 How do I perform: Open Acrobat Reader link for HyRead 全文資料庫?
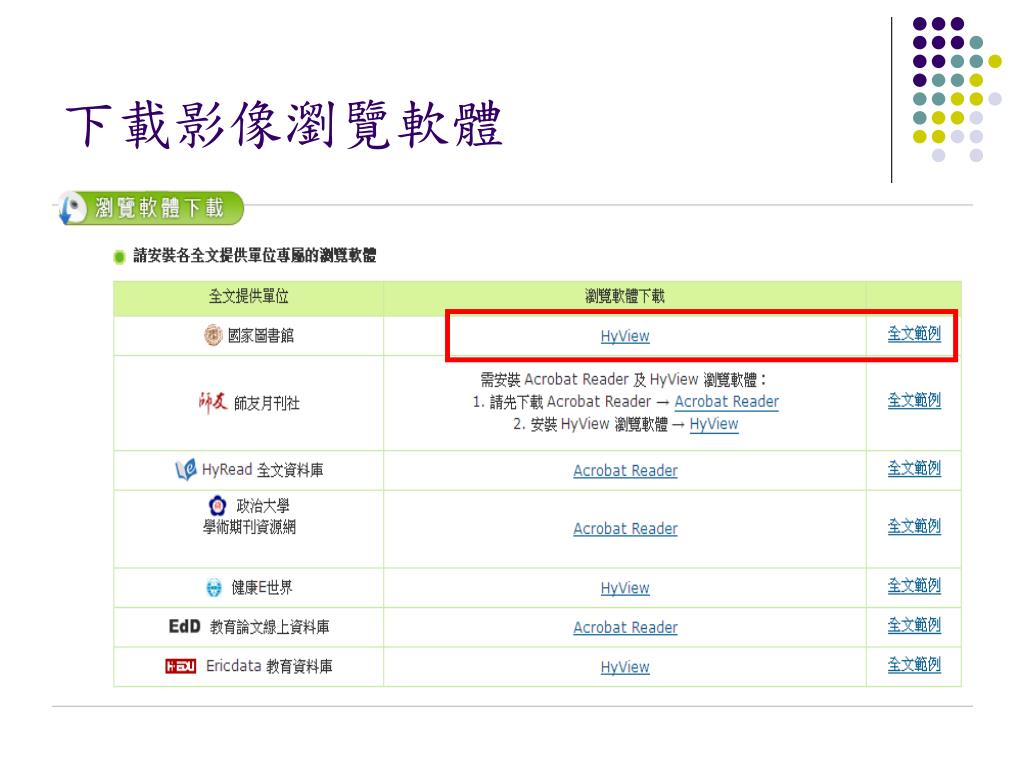(x=625, y=471)
